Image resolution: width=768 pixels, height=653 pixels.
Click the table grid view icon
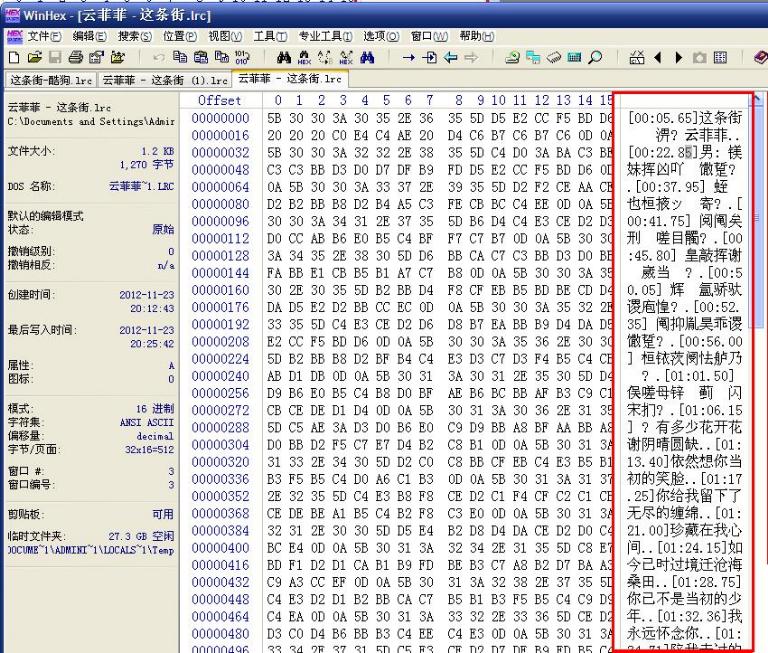point(720,58)
